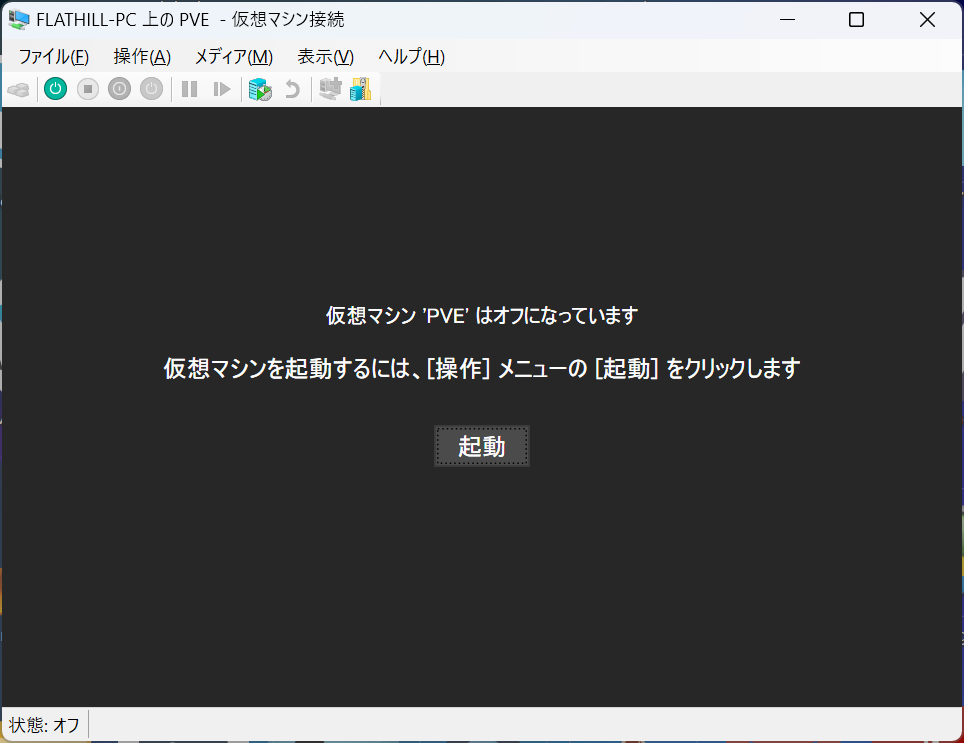Click the Revert (undo arrow) icon
This screenshot has width=964, height=743.
[x=293, y=90]
